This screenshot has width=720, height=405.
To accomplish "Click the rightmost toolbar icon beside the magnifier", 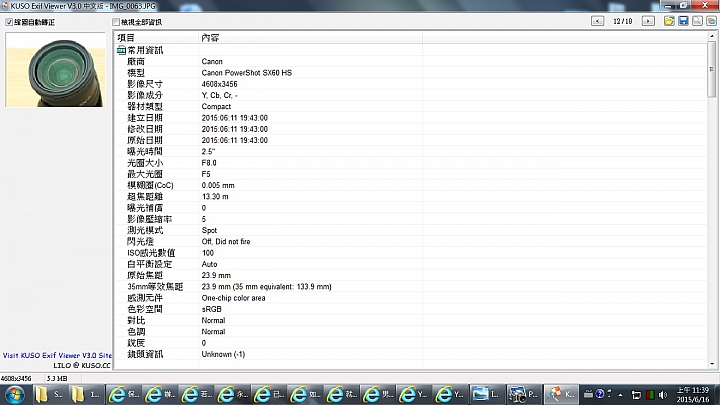I will pyautogui.click(x=711, y=21).
